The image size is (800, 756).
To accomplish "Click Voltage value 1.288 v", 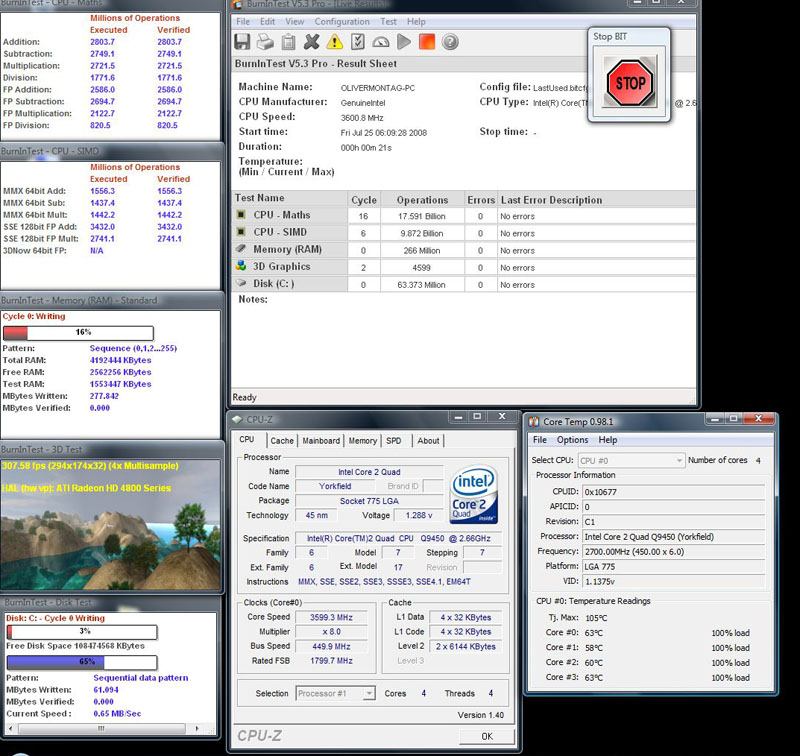I will pos(419,515).
